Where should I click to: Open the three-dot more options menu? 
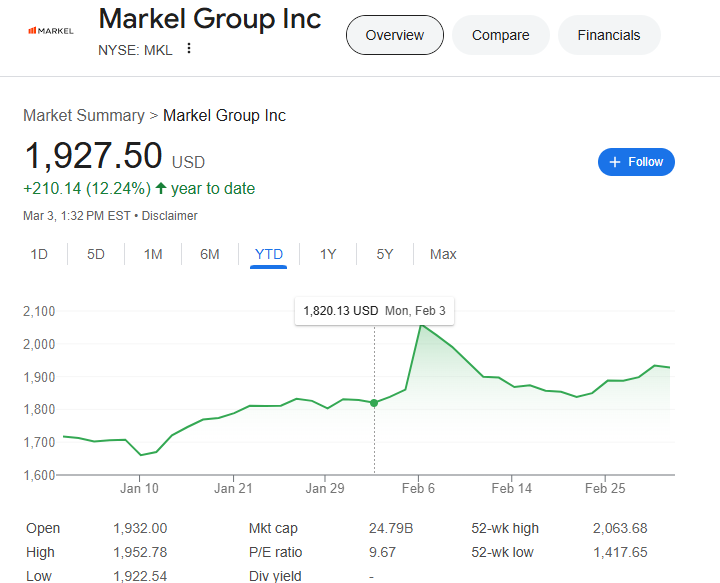pyautogui.click(x=189, y=48)
